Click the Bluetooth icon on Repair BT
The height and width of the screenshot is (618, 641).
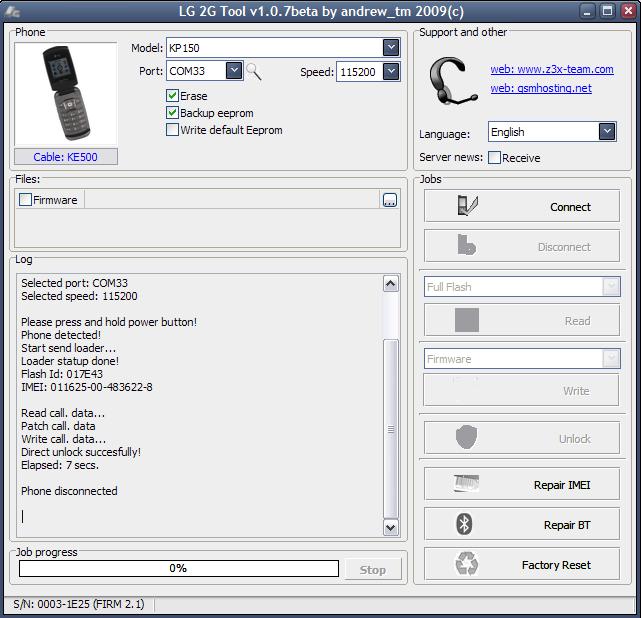click(x=464, y=524)
